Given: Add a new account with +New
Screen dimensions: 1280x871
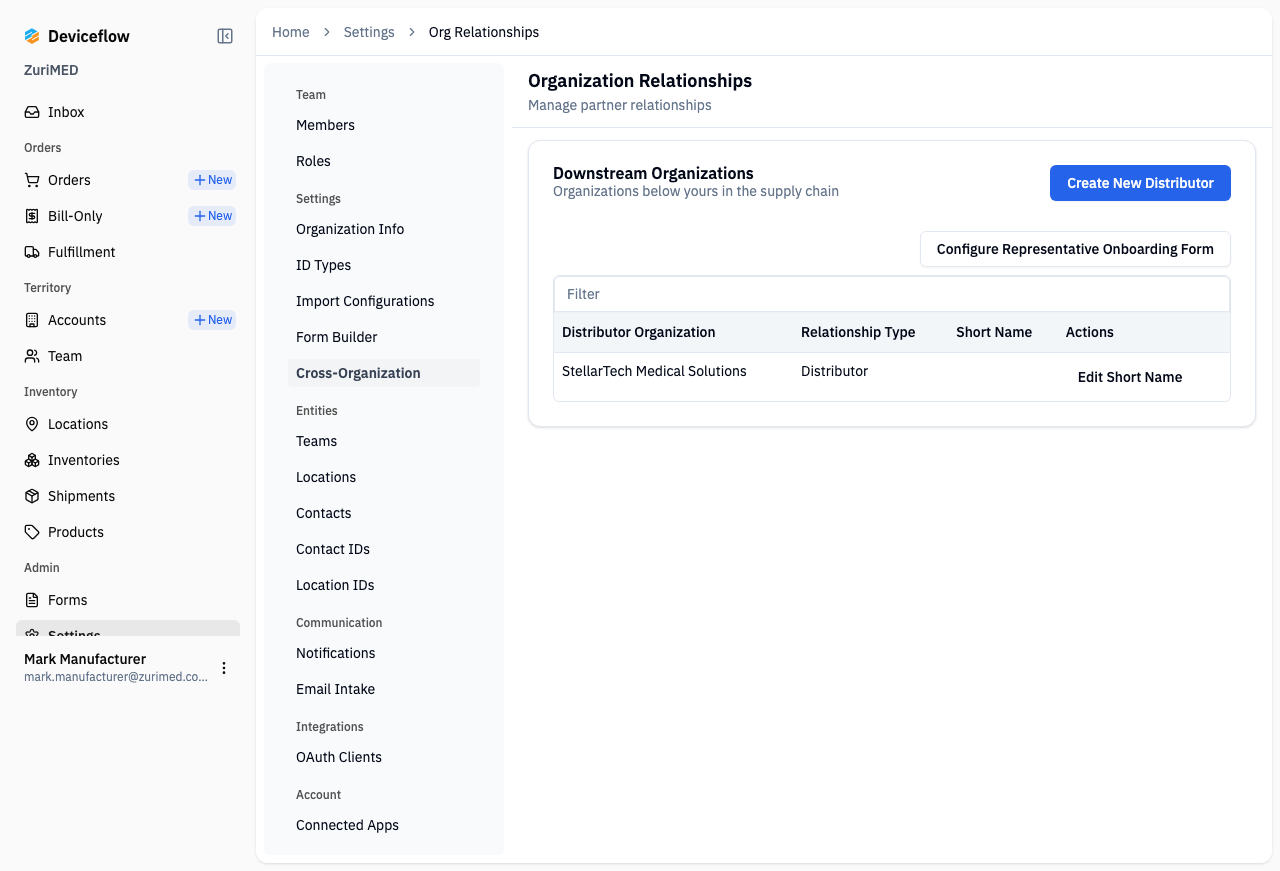Looking at the screenshot, I should [x=212, y=320].
